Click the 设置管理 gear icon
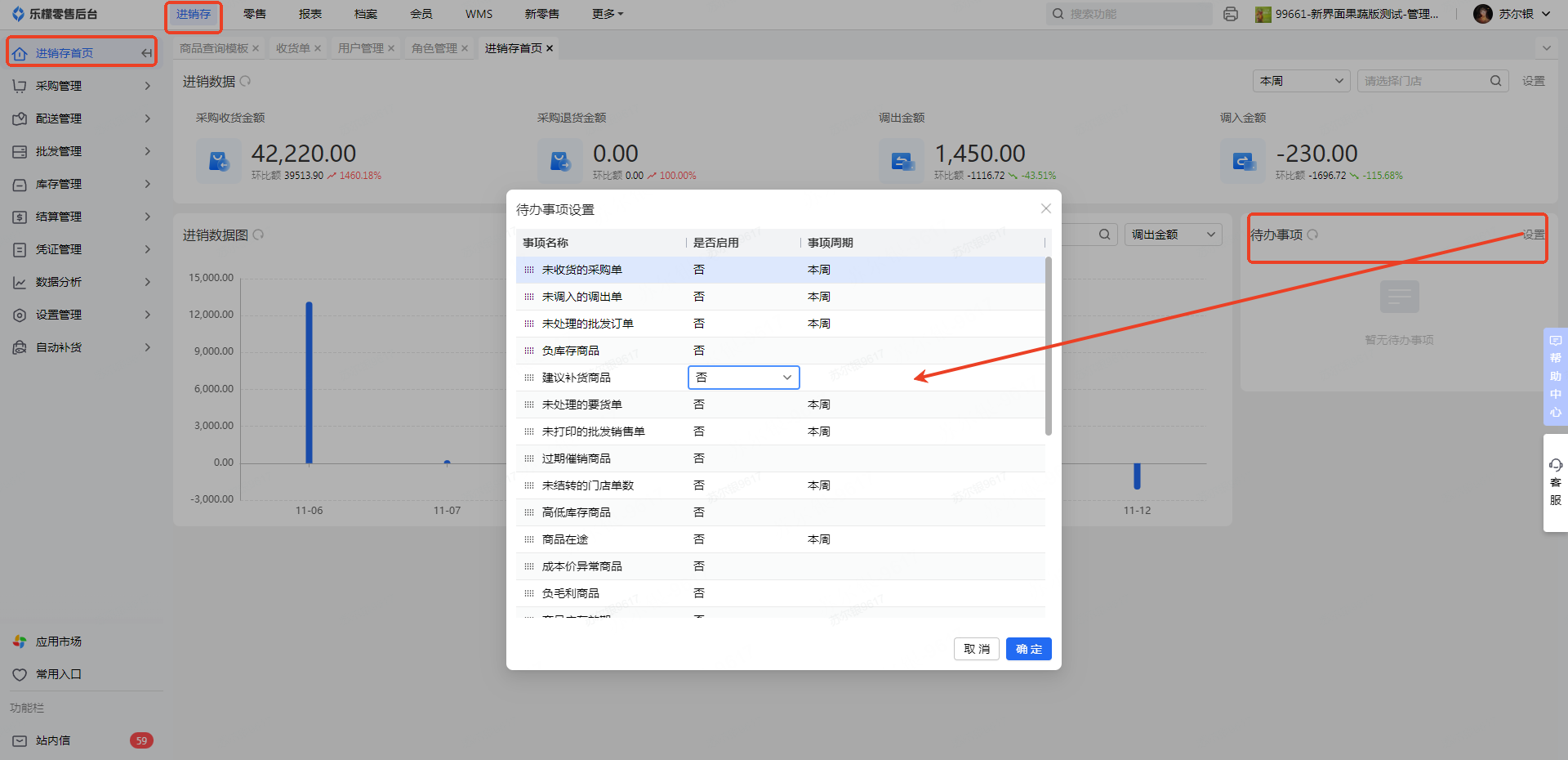 tap(20, 315)
